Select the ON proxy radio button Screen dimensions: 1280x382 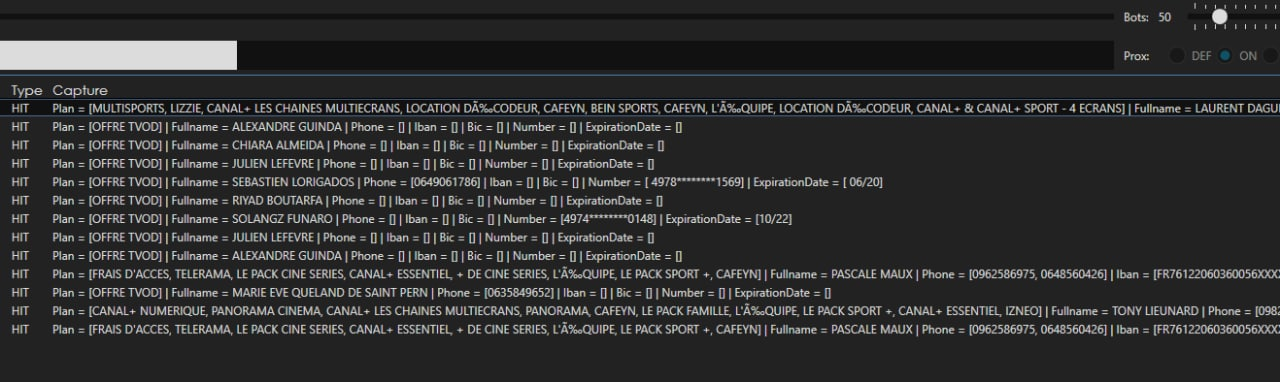[1225, 56]
